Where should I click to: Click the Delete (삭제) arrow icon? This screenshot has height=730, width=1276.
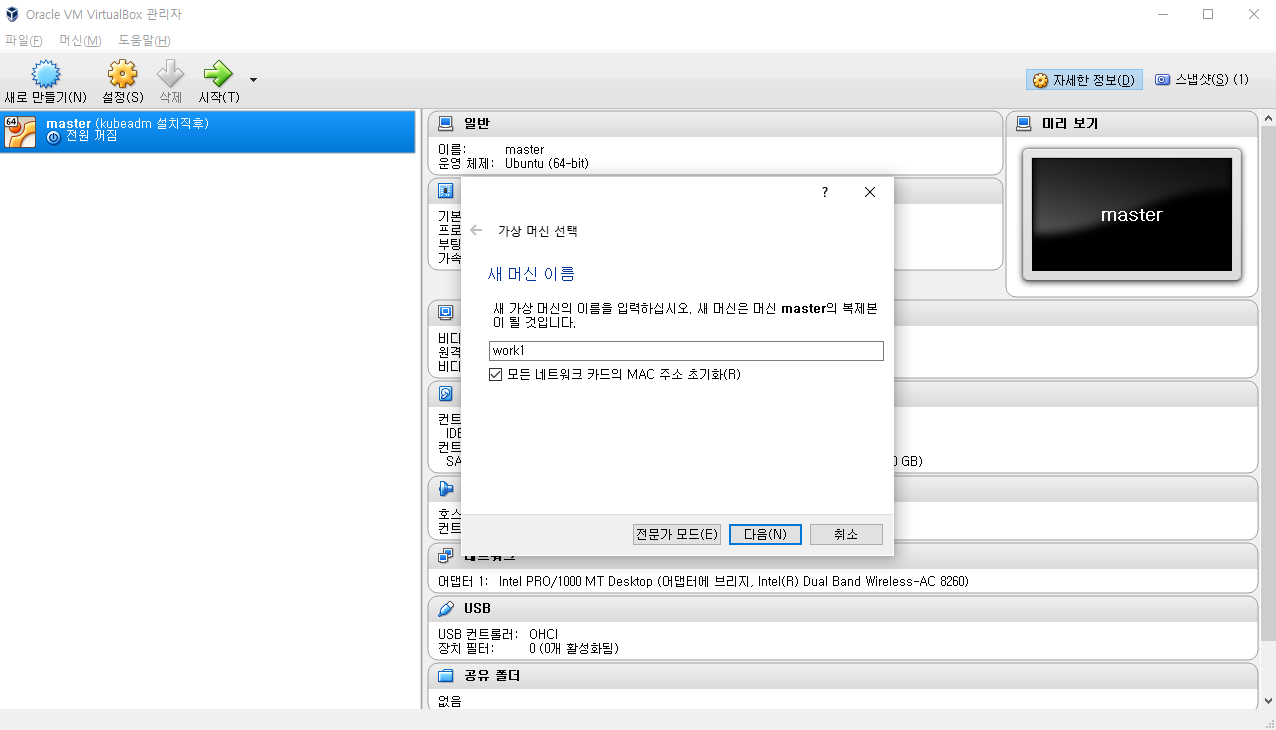171,75
